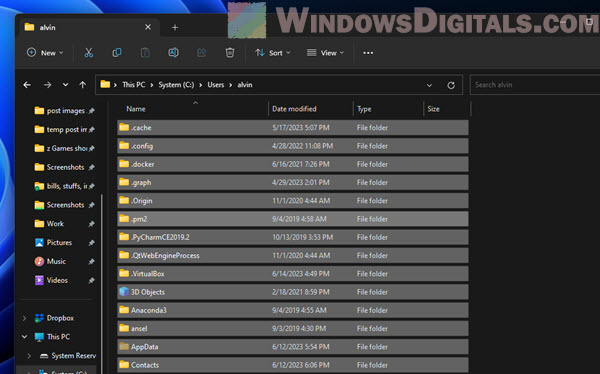Open the New dropdown menu
The height and width of the screenshot is (374, 600).
click(45, 53)
